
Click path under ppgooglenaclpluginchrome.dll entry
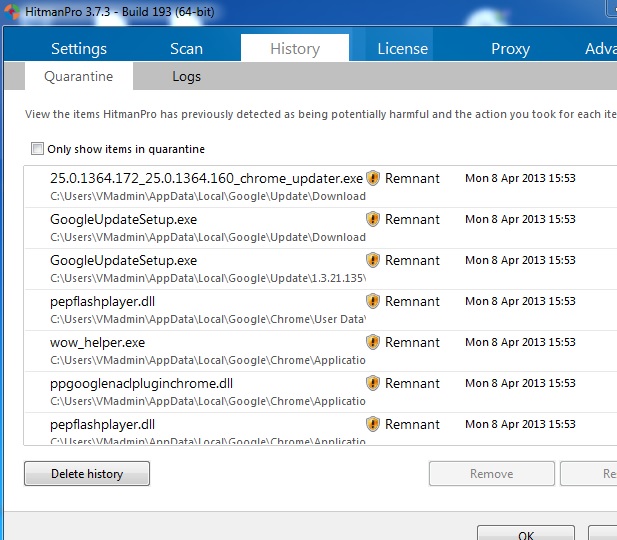coord(208,401)
